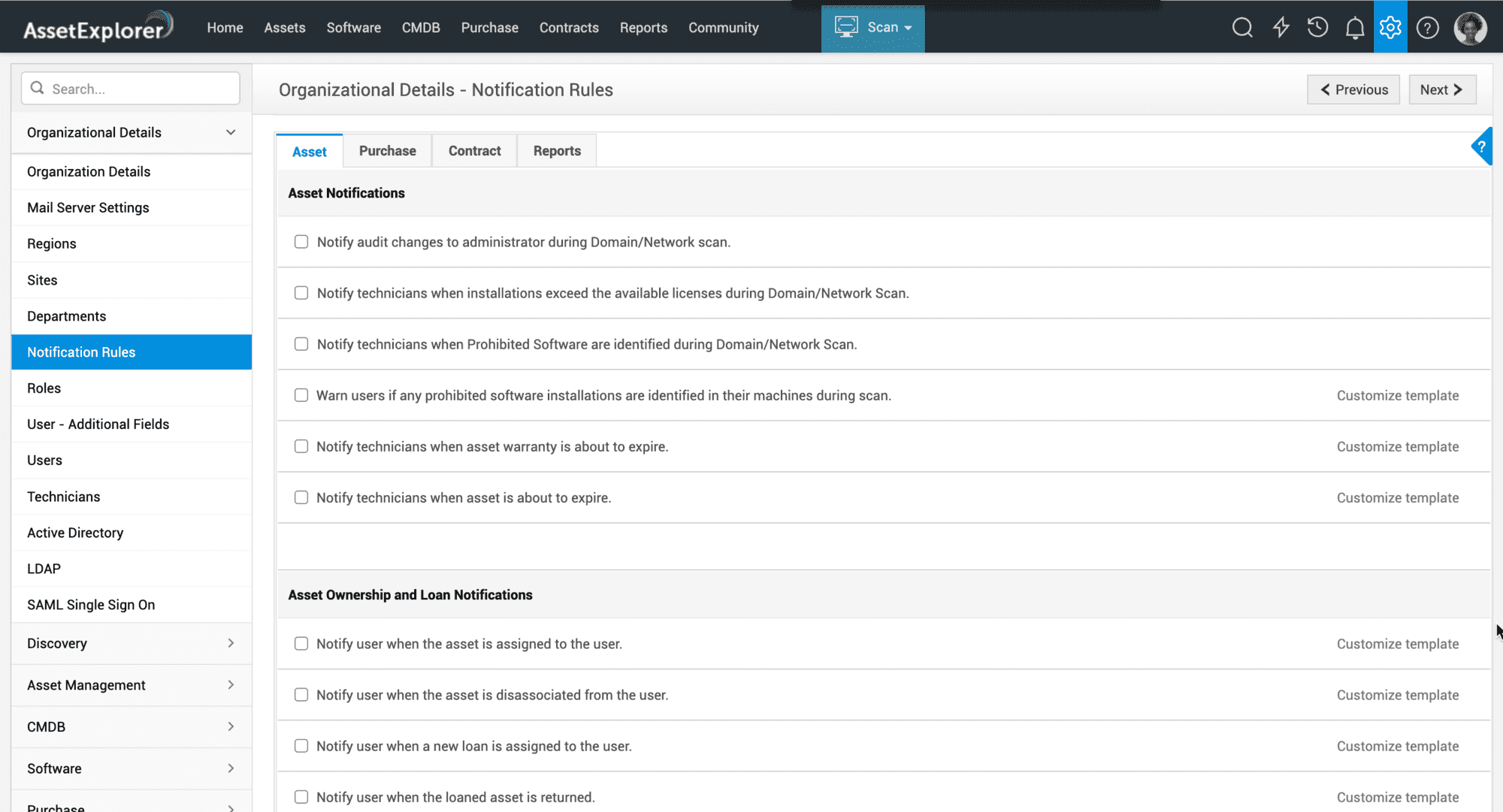Check notify when asset warranty about to expire
The height and width of the screenshot is (812, 1503).
coord(301,446)
